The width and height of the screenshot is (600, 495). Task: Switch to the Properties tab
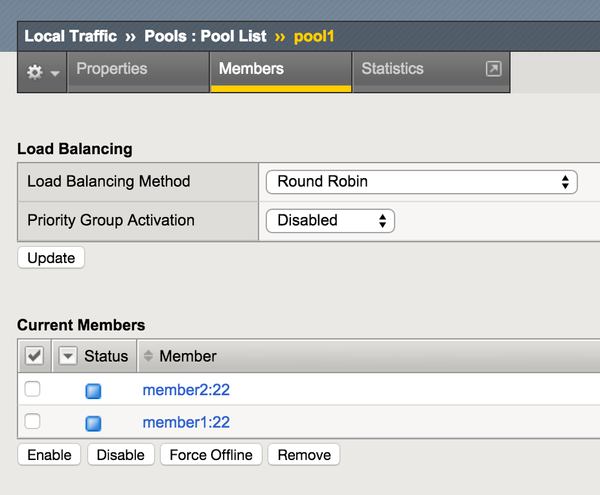point(111,69)
